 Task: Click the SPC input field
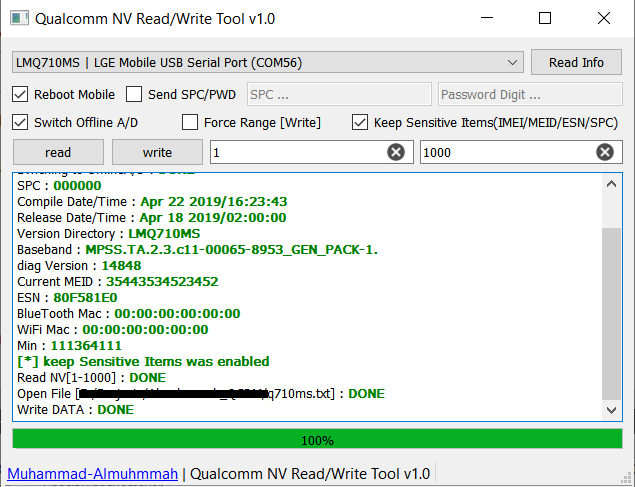pyautogui.click(x=339, y=94)
